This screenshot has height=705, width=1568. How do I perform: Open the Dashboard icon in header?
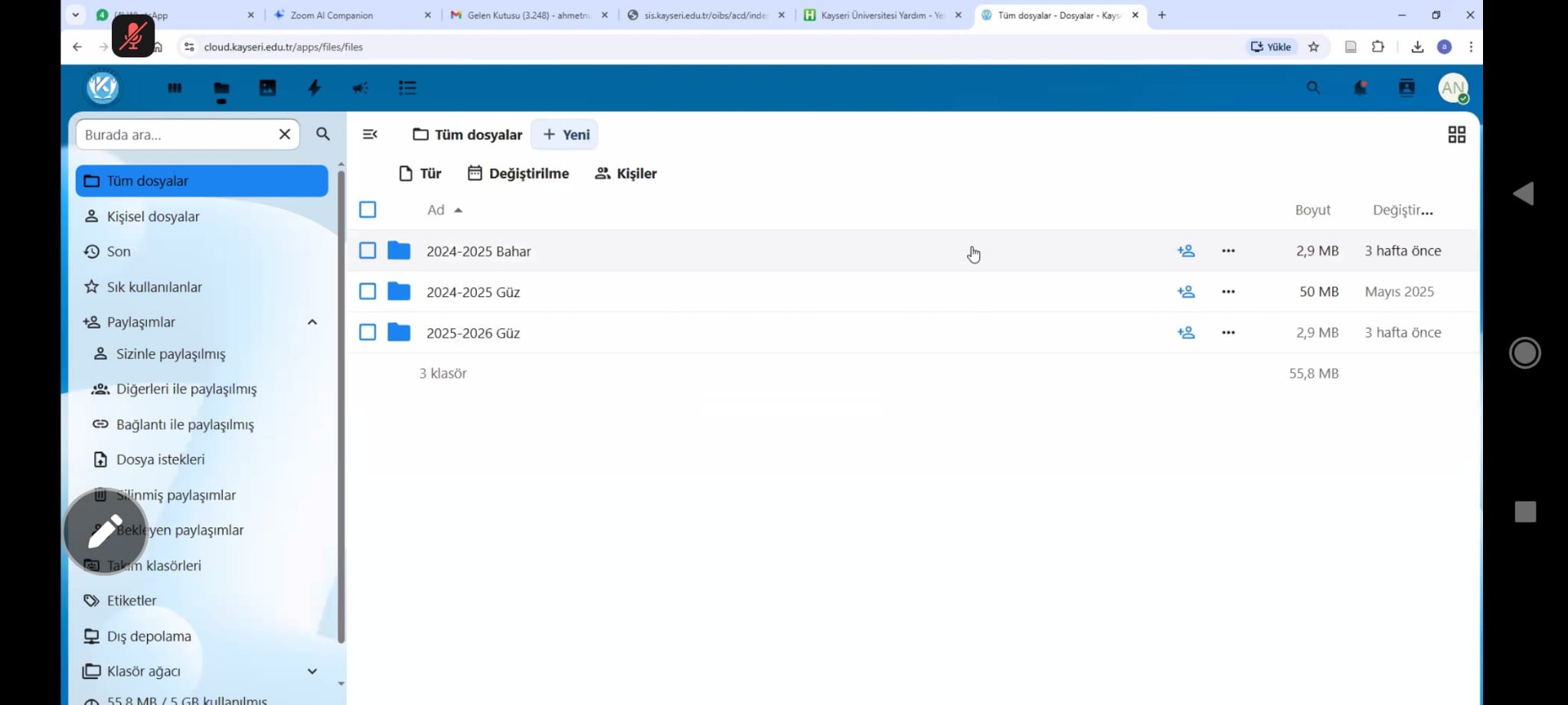tap(175, 88)
